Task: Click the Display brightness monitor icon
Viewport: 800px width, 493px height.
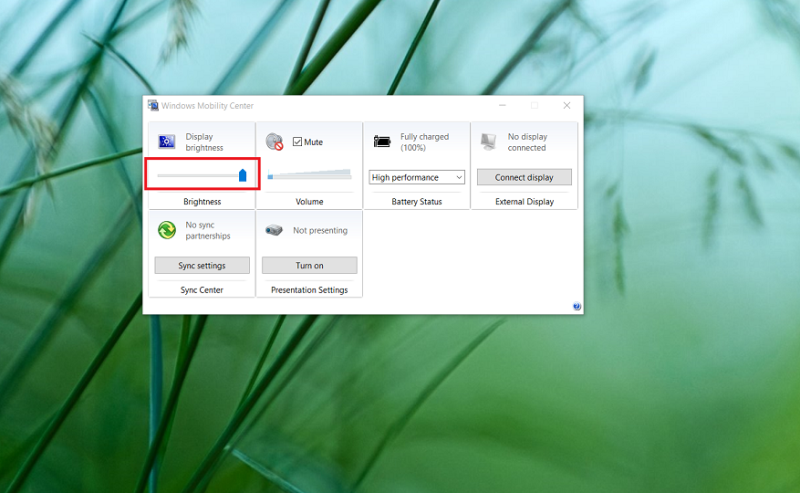Action: point(167,141)
